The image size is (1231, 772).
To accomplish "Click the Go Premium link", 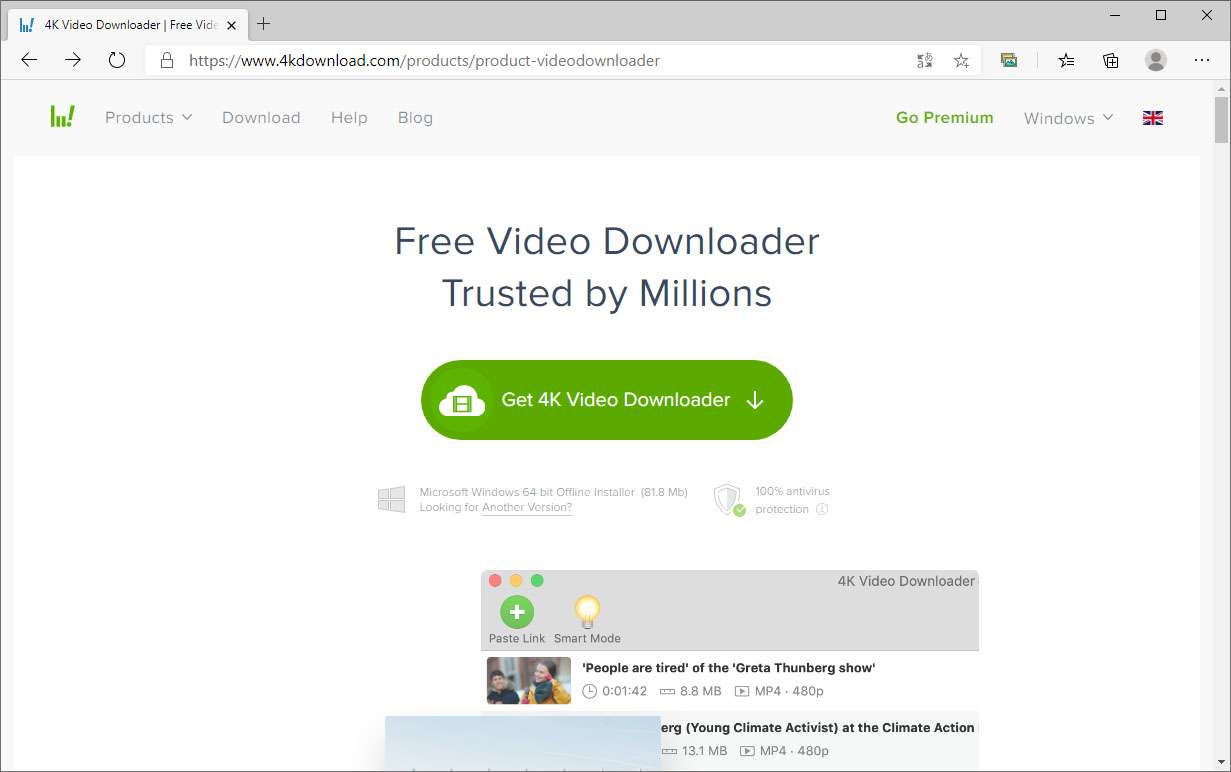I will pos(945,118).
